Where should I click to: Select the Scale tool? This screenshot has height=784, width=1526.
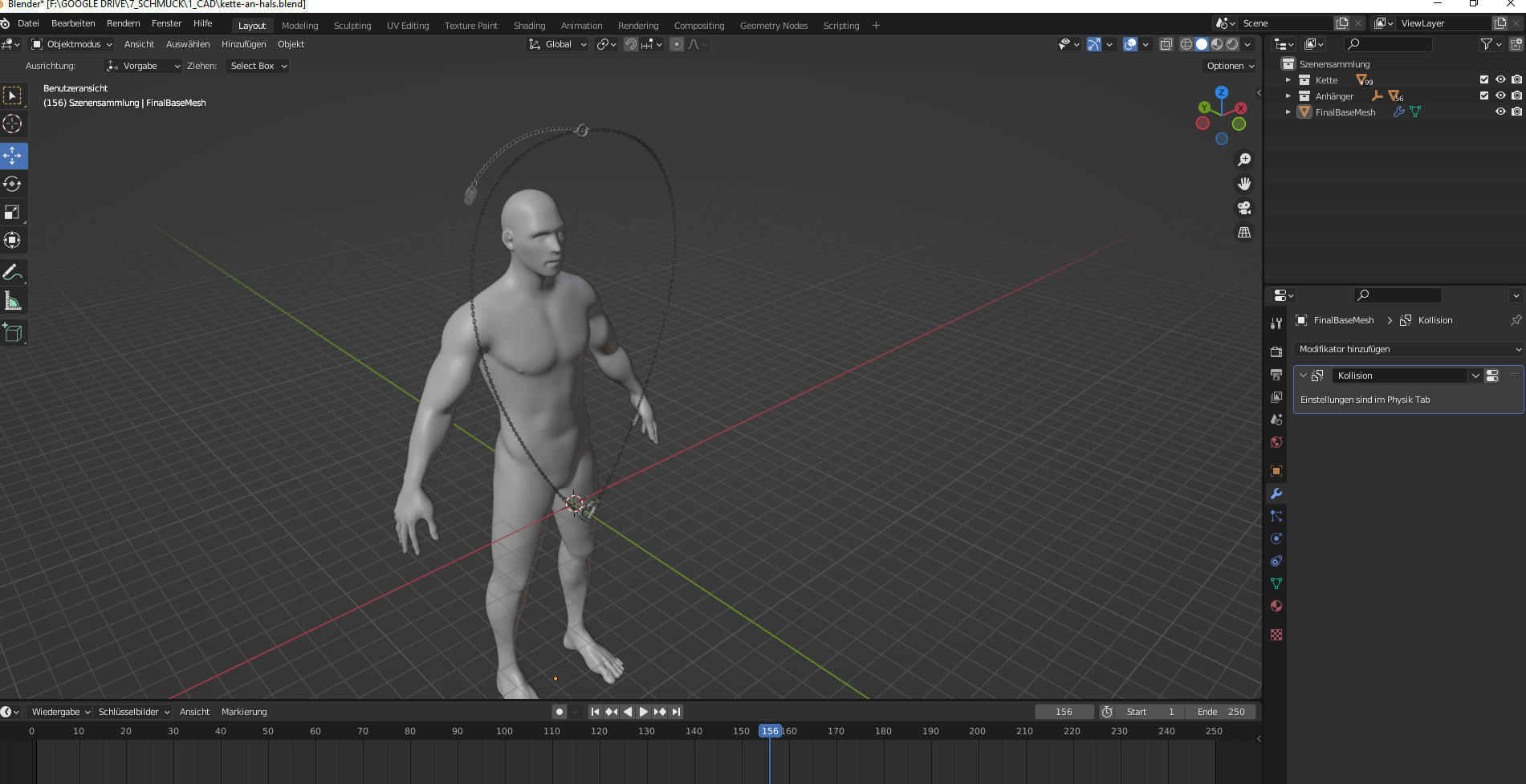tap(13, 212)
